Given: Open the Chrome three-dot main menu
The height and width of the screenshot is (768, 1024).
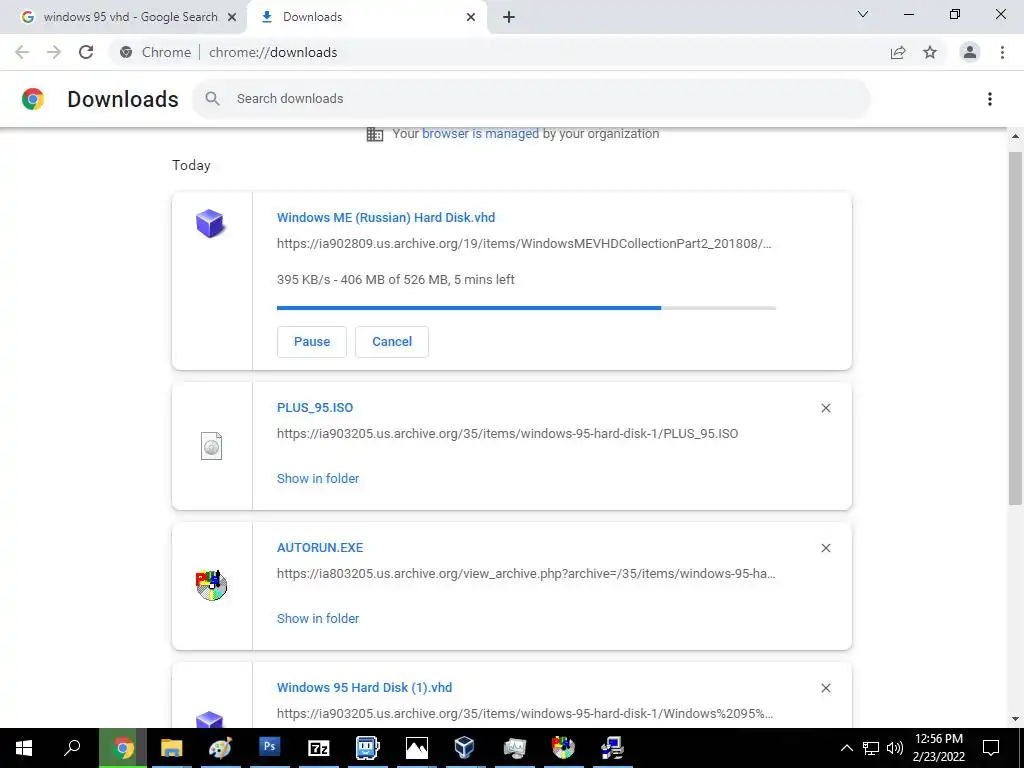Looking at the screenshot, I should (1002, 52).
